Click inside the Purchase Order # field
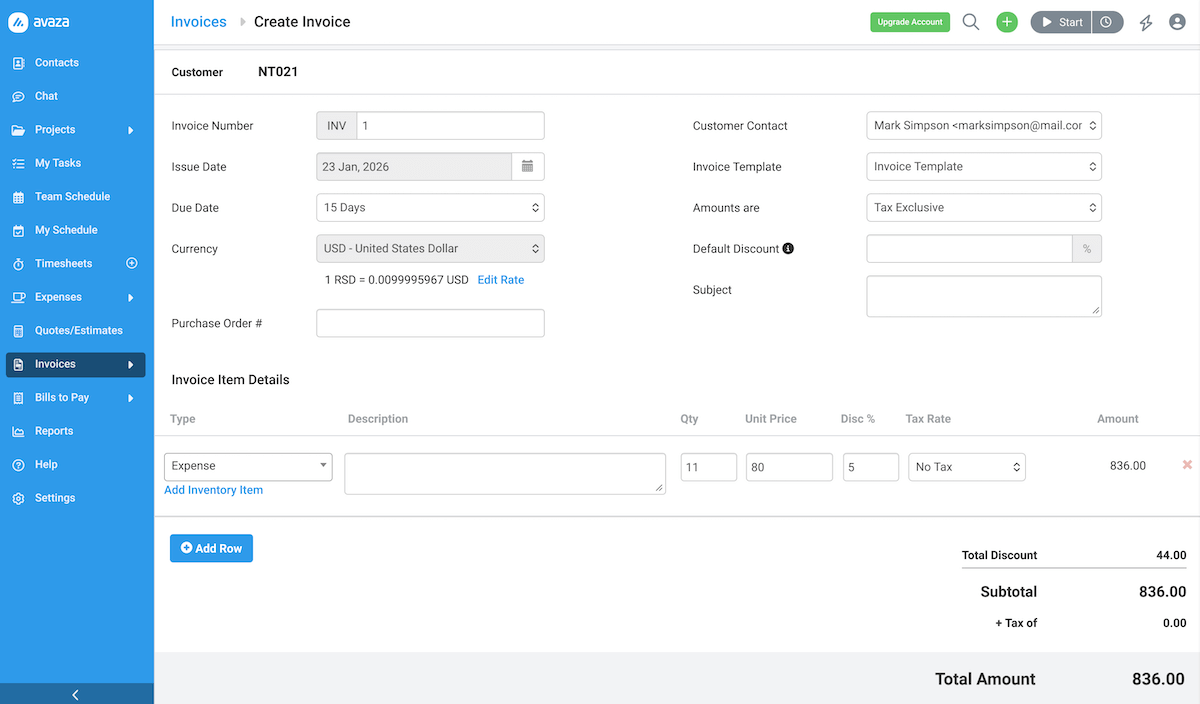The image size is (1200, 704). point(430,322)
